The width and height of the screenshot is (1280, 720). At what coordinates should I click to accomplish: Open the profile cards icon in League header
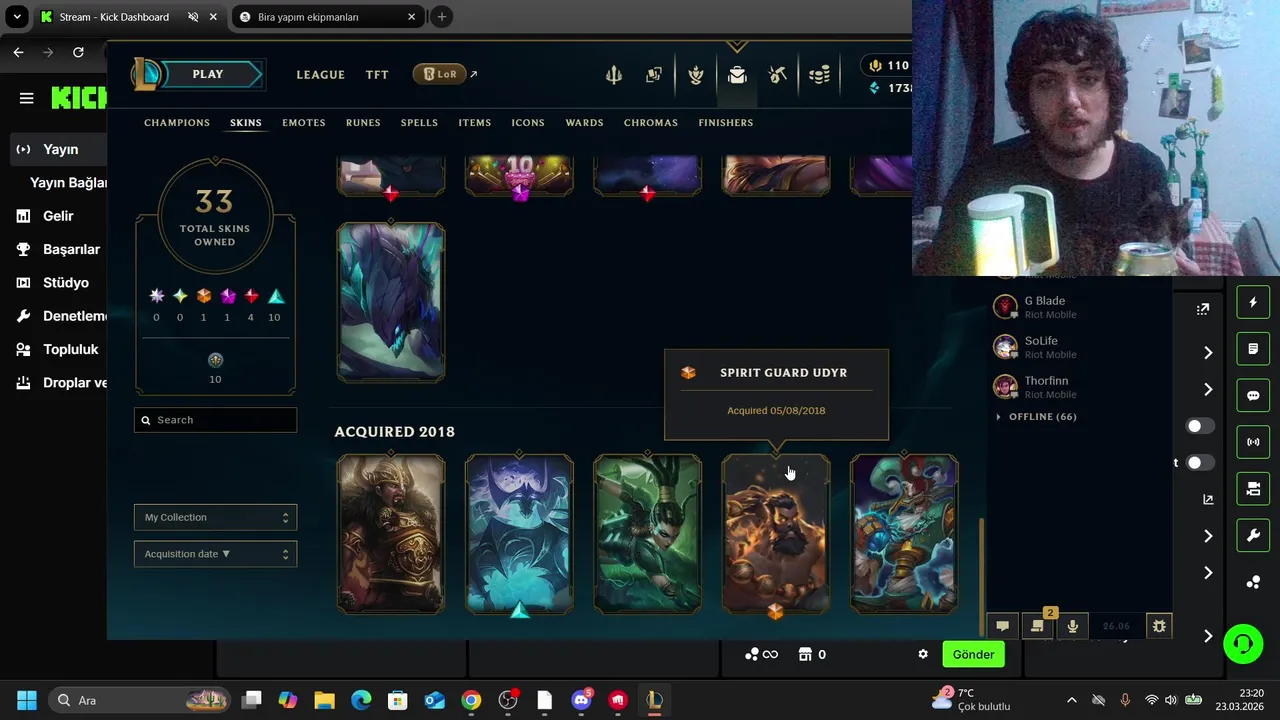(654, 75)
